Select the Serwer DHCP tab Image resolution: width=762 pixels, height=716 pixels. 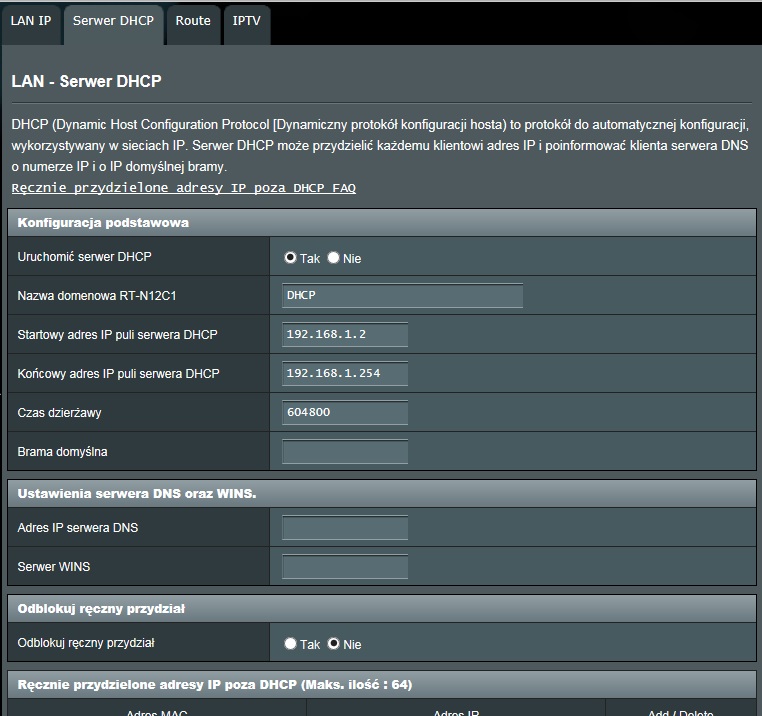[x=113, y=24]
